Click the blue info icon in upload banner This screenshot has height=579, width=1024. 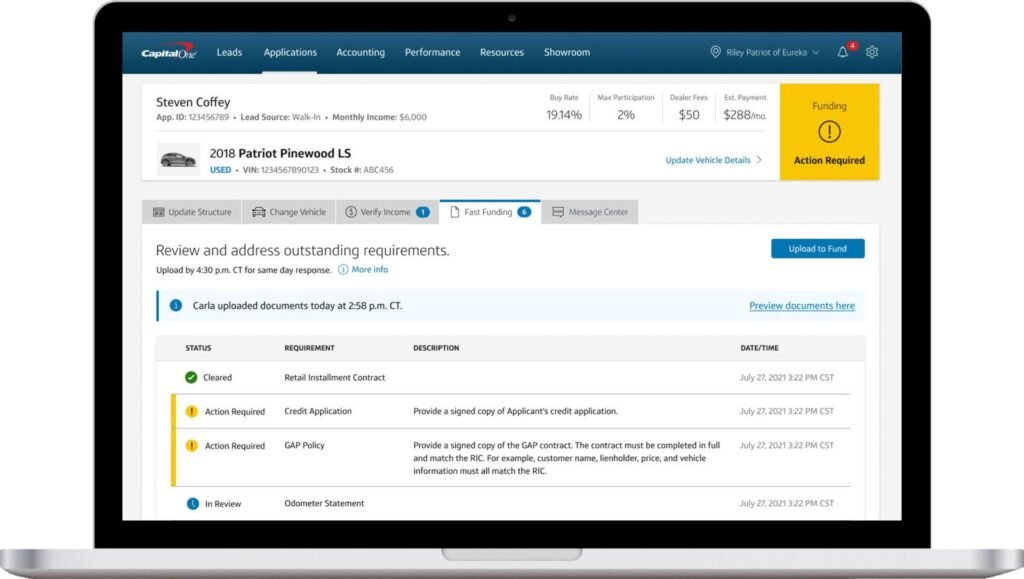point(176,305)
